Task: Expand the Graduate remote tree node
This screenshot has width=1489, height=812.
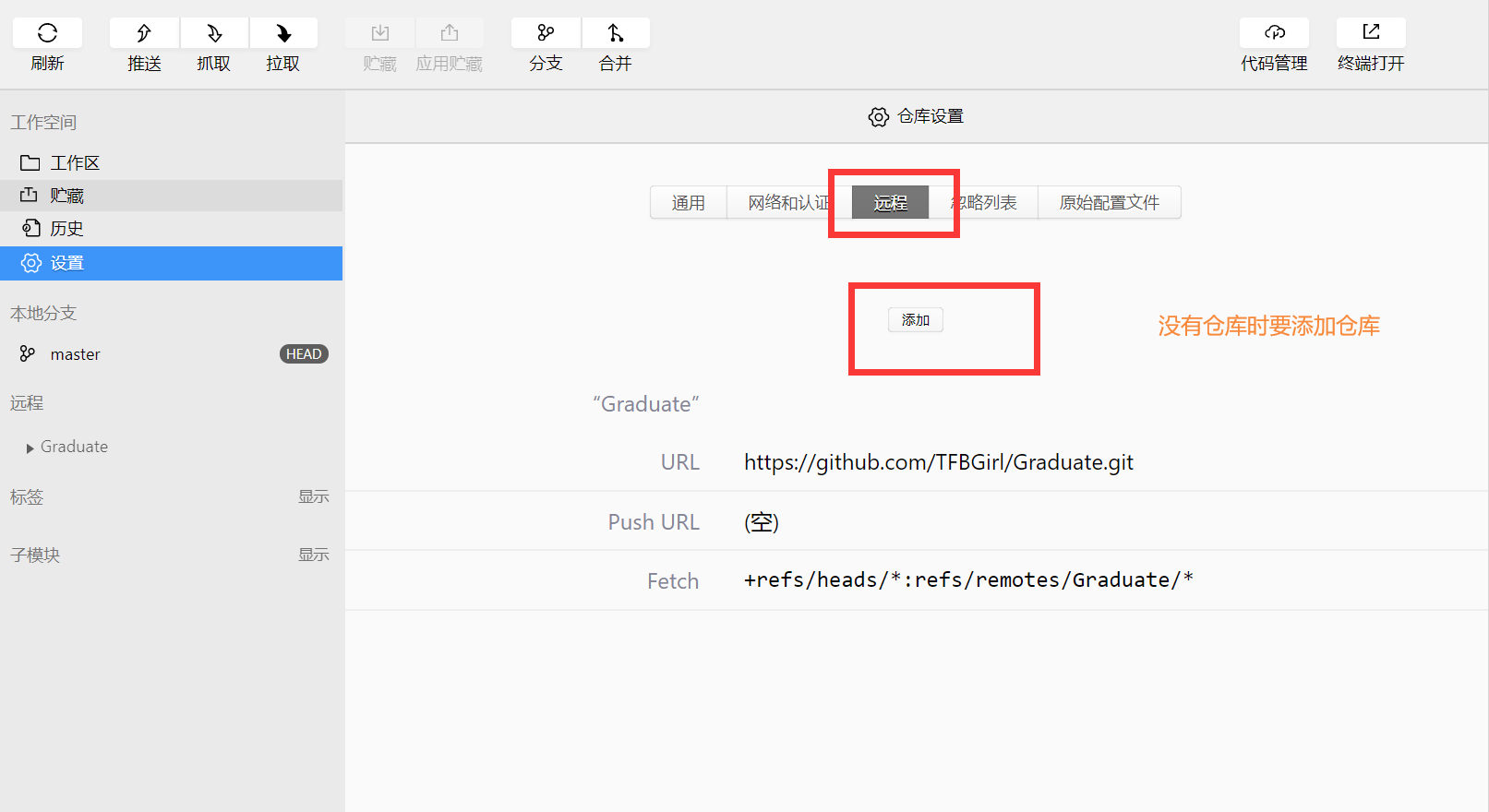Action: pyautogui.click(x=30, y=448)
